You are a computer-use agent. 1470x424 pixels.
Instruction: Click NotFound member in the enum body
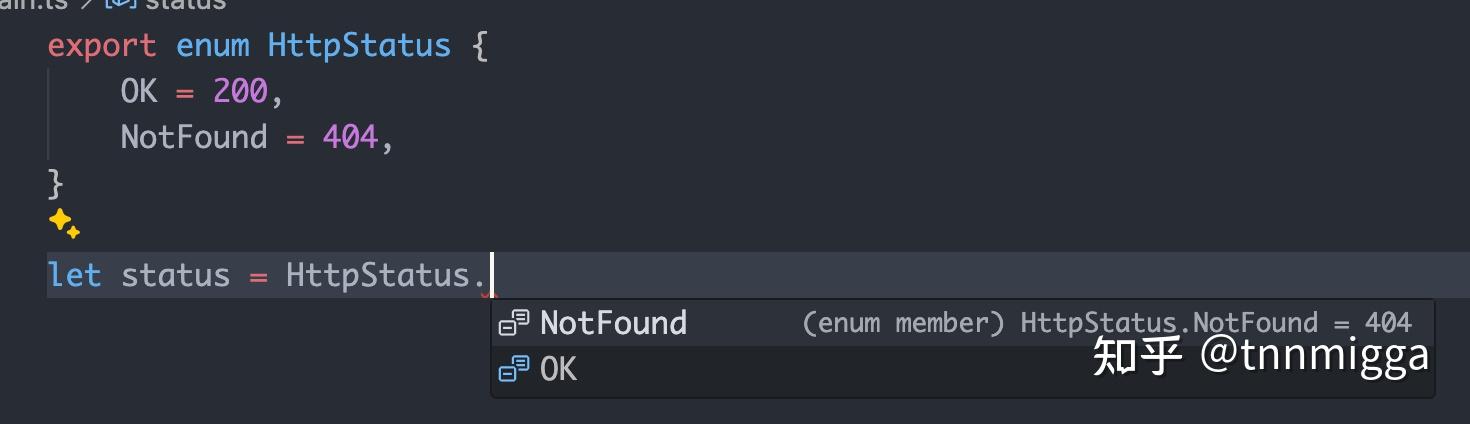(194, 137)
